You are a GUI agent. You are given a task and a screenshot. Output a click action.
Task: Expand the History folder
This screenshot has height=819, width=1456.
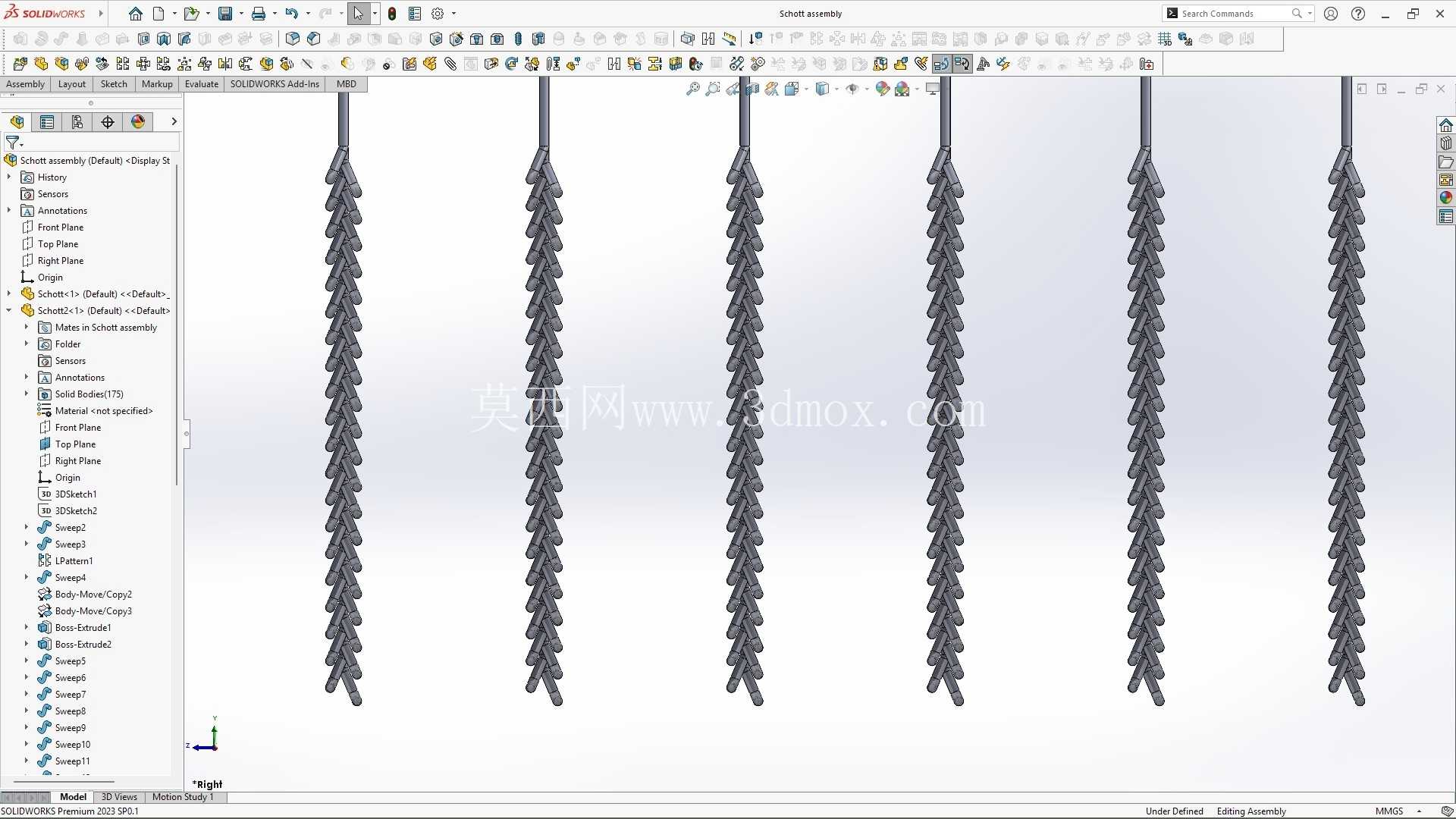[x=9, y=177]
